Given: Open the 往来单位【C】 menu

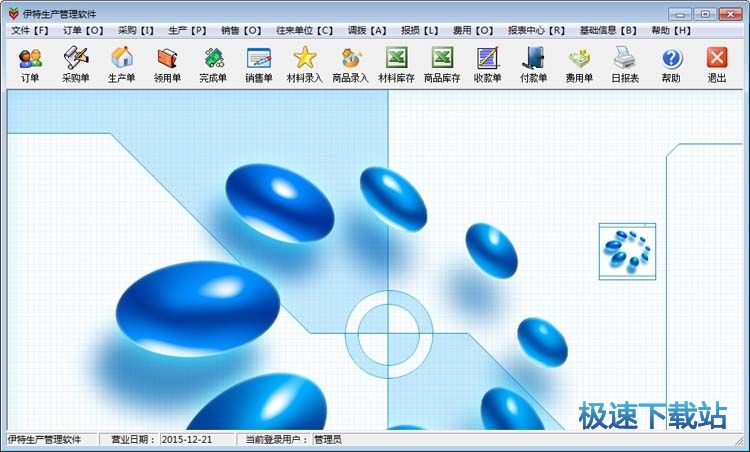Looking at the screenshot, I should coord(304,31).
